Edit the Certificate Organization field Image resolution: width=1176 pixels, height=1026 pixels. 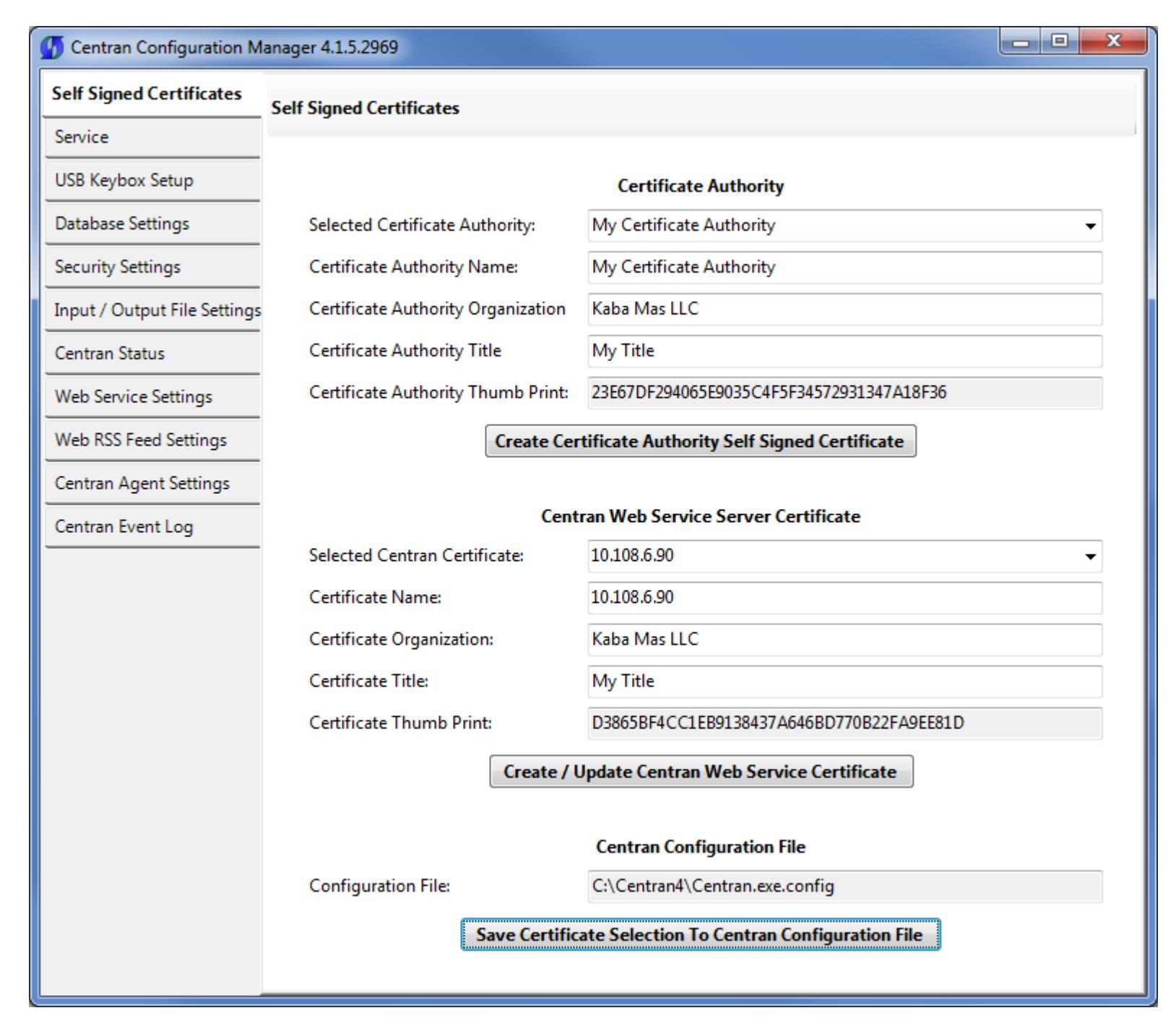click(845, 640)
